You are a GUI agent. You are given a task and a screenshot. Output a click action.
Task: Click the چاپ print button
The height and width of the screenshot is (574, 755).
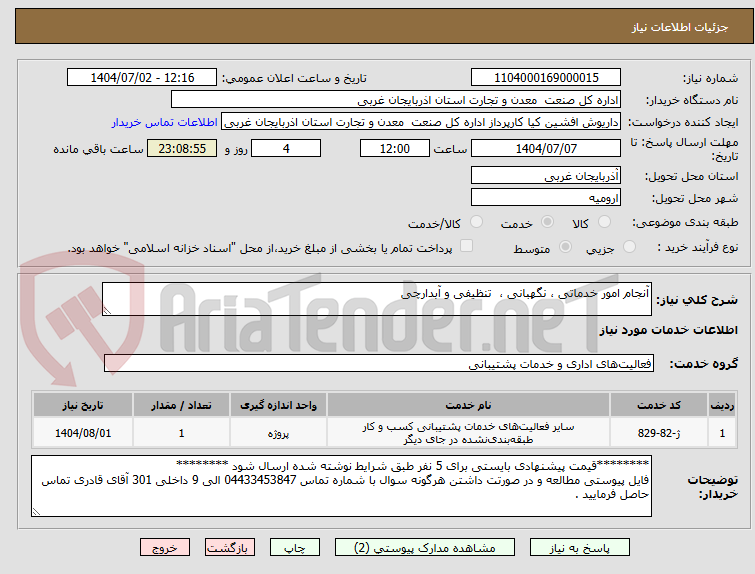tap(295, 548)
